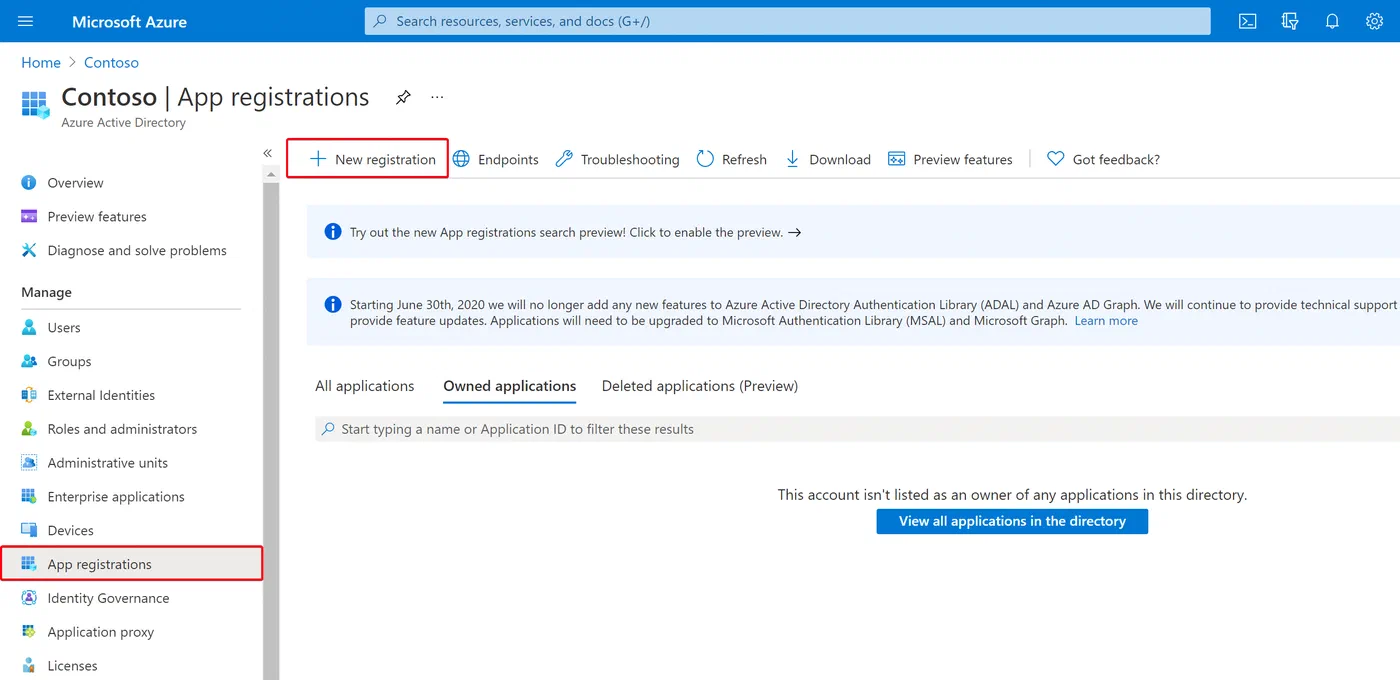
Task: Collapse the sidebar with double chevron
Action: click(268, 153)
